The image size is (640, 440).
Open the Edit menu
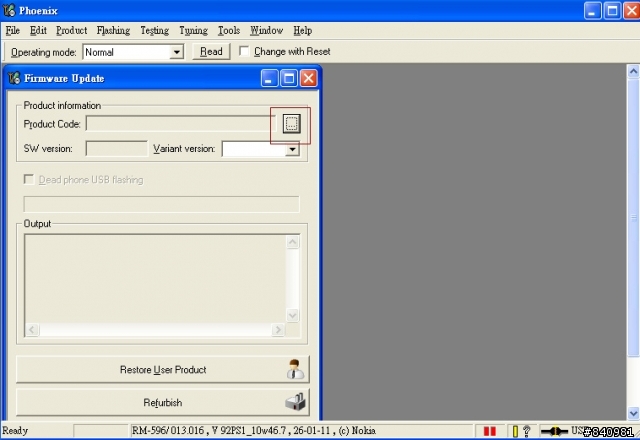[x=38, y=31]
